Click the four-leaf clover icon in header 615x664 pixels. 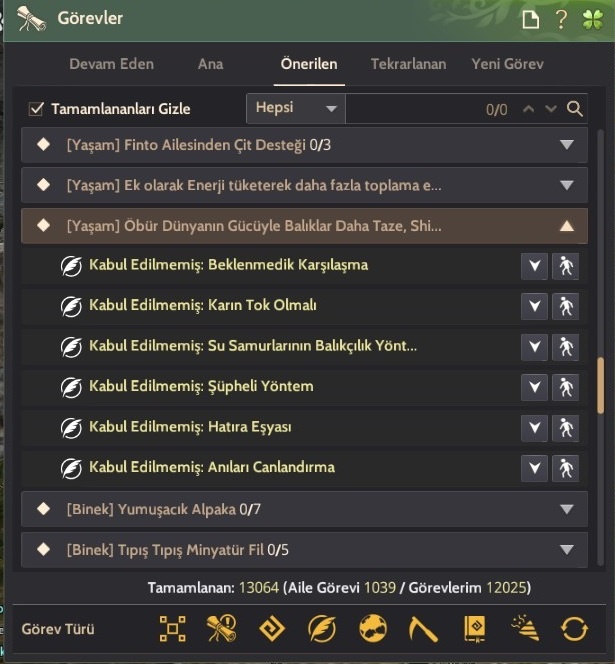tap(593, 19)
